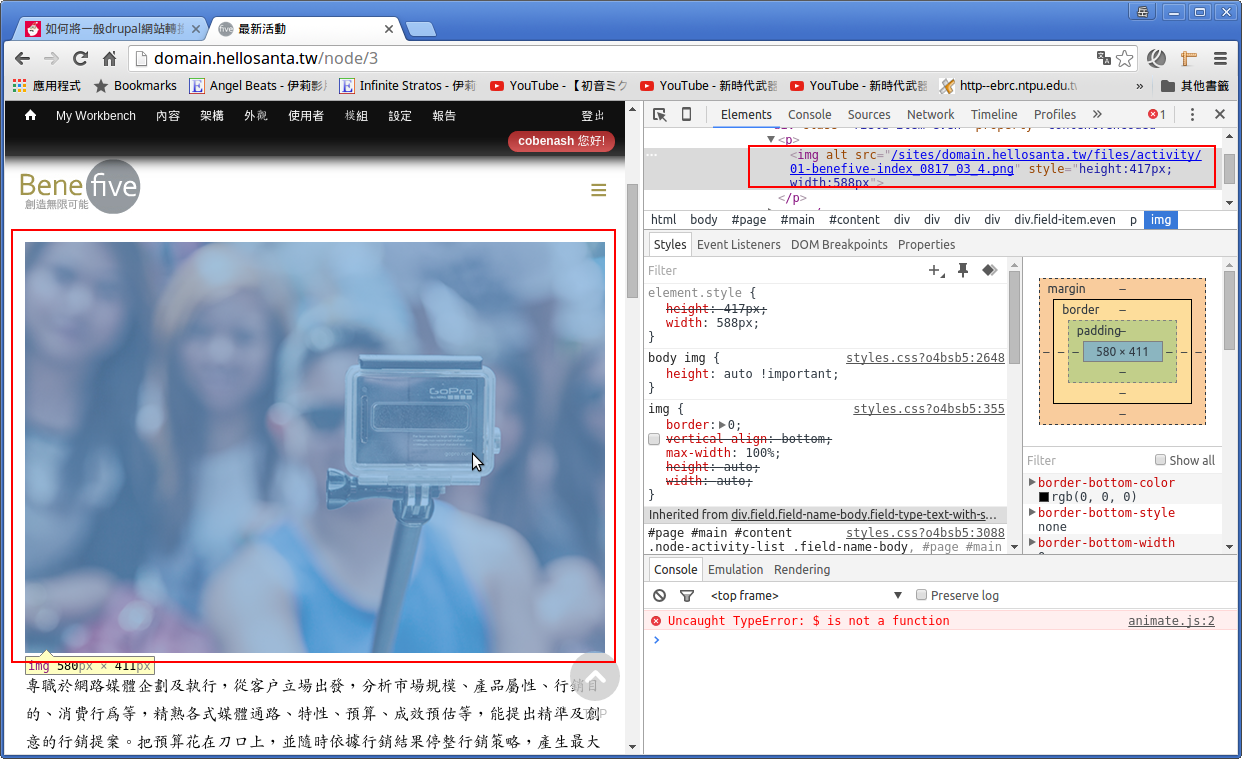Open DevTools customize menu

1193,115
